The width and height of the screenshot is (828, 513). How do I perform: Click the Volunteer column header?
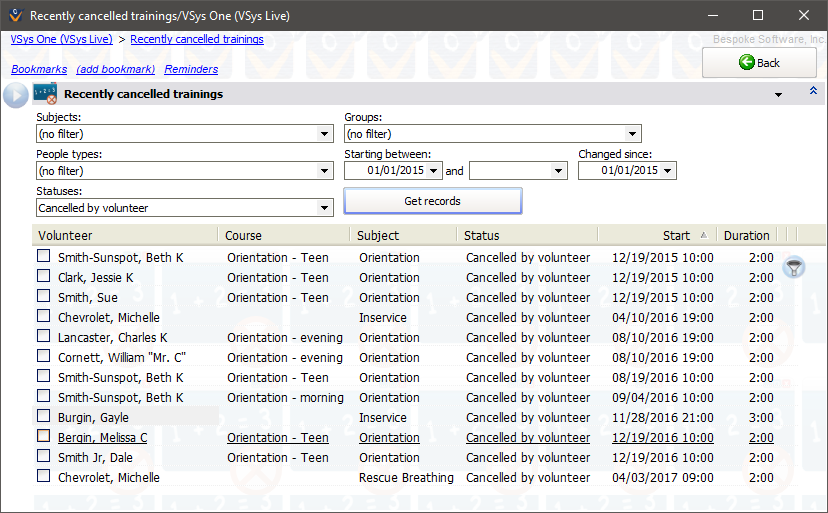click(x=65, y=235)
